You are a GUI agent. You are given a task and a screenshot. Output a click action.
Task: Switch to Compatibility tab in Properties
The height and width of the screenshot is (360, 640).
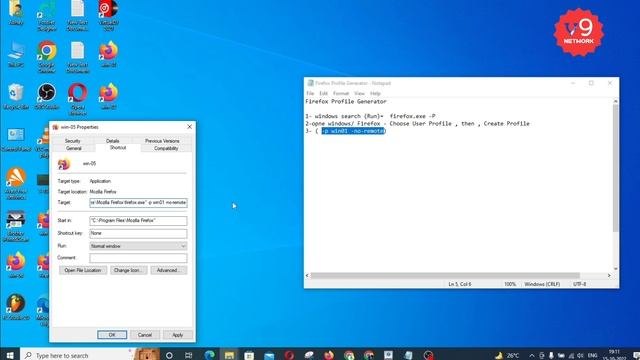pyautogui.click(x=166, y=149)
